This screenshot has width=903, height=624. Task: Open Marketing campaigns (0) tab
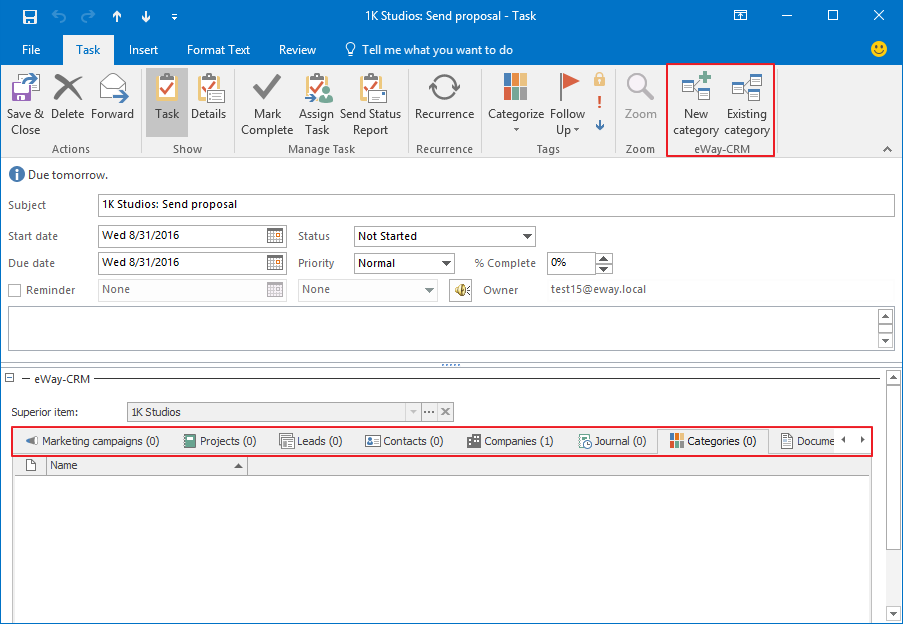92,442
